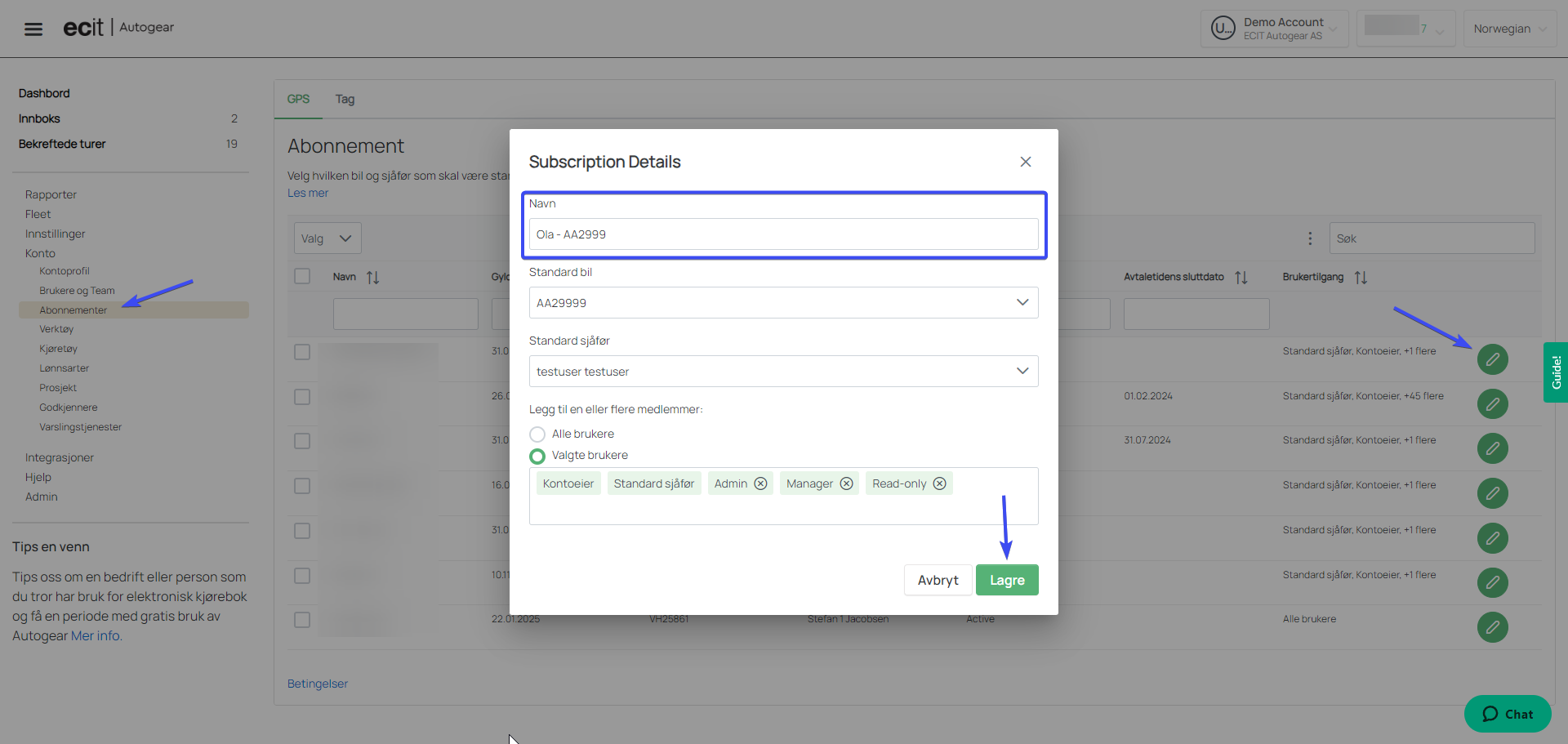Open the three-dot table options menu

pos(1310,238)
